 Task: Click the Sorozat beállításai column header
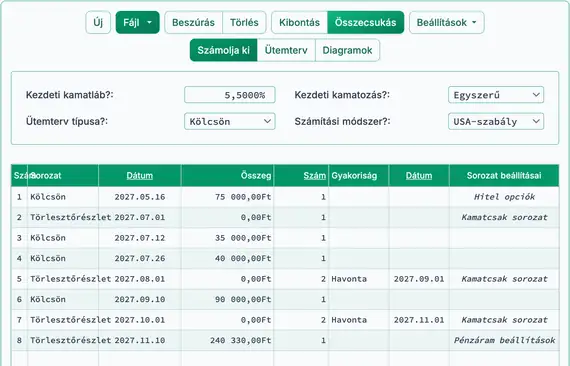[x=504, y=176]
